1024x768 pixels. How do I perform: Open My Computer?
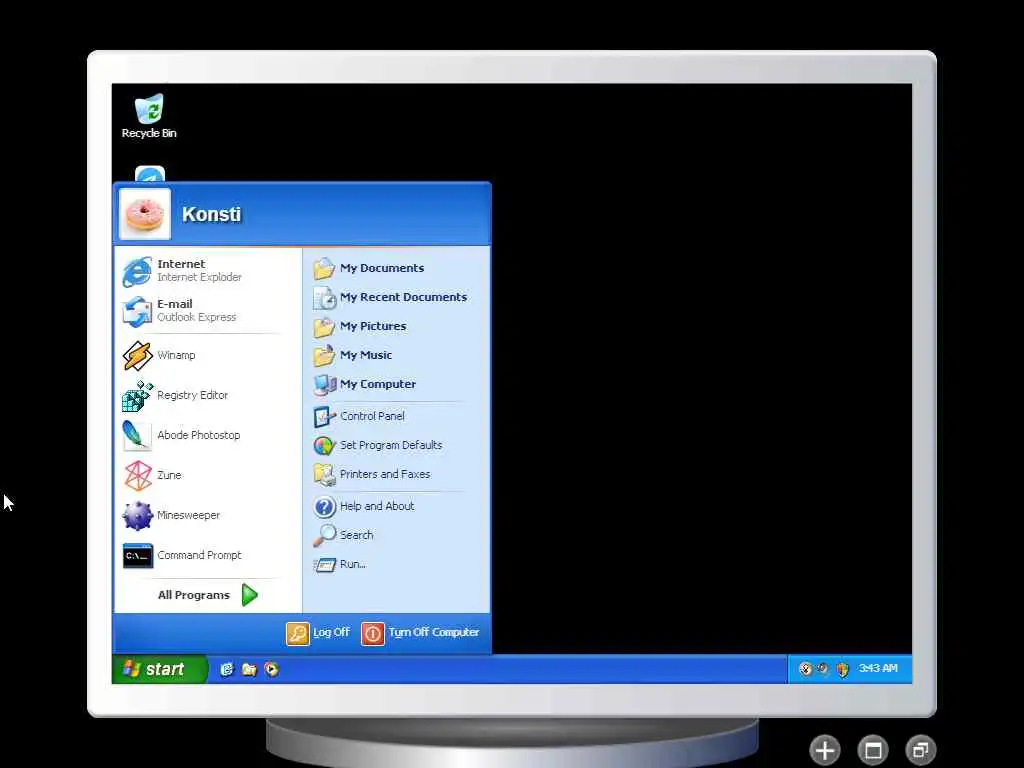coord(397,384)
